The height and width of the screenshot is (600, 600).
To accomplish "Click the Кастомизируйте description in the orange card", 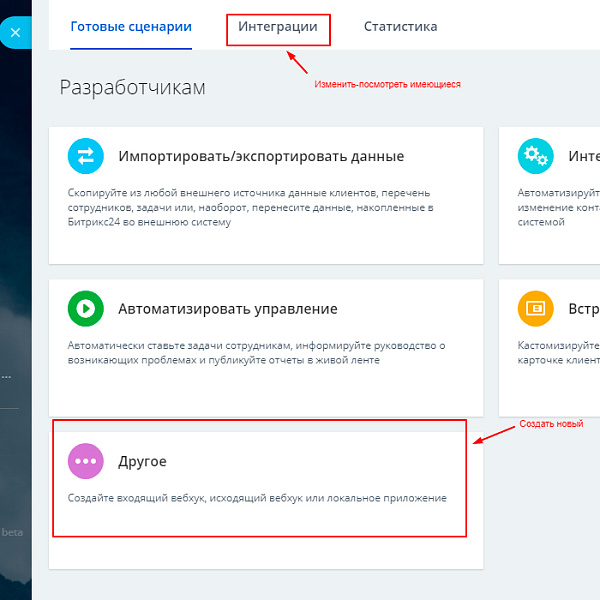I will click(x=558, y=352).
